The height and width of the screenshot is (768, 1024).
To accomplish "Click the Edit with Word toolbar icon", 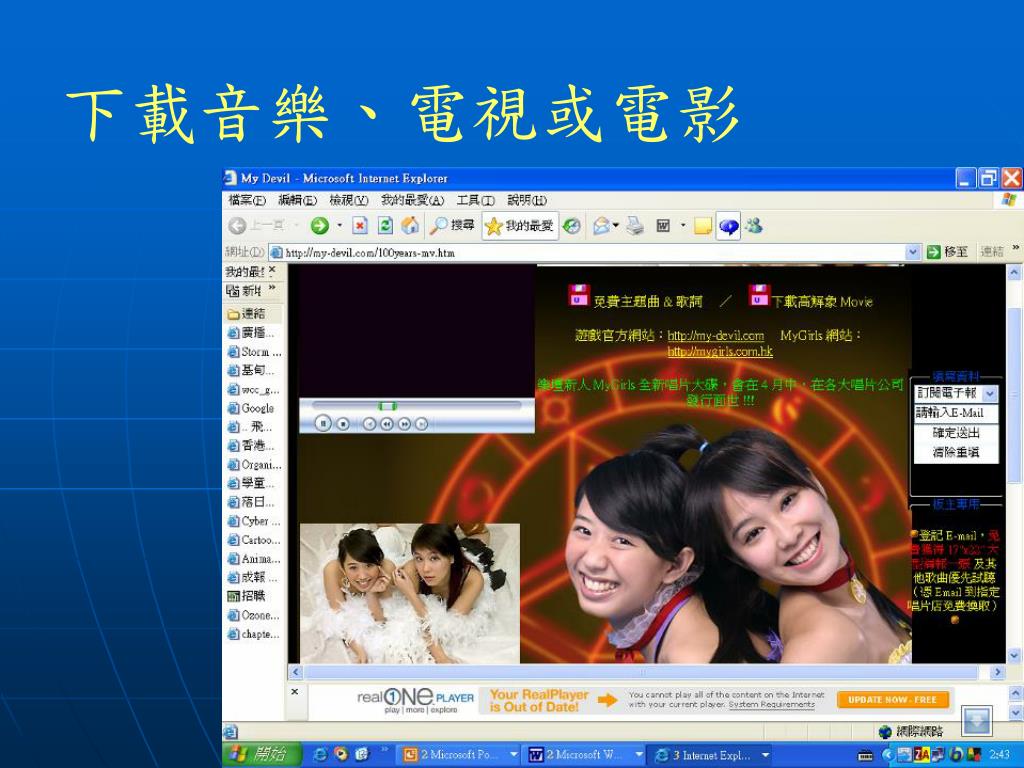I will pos(664,226).
